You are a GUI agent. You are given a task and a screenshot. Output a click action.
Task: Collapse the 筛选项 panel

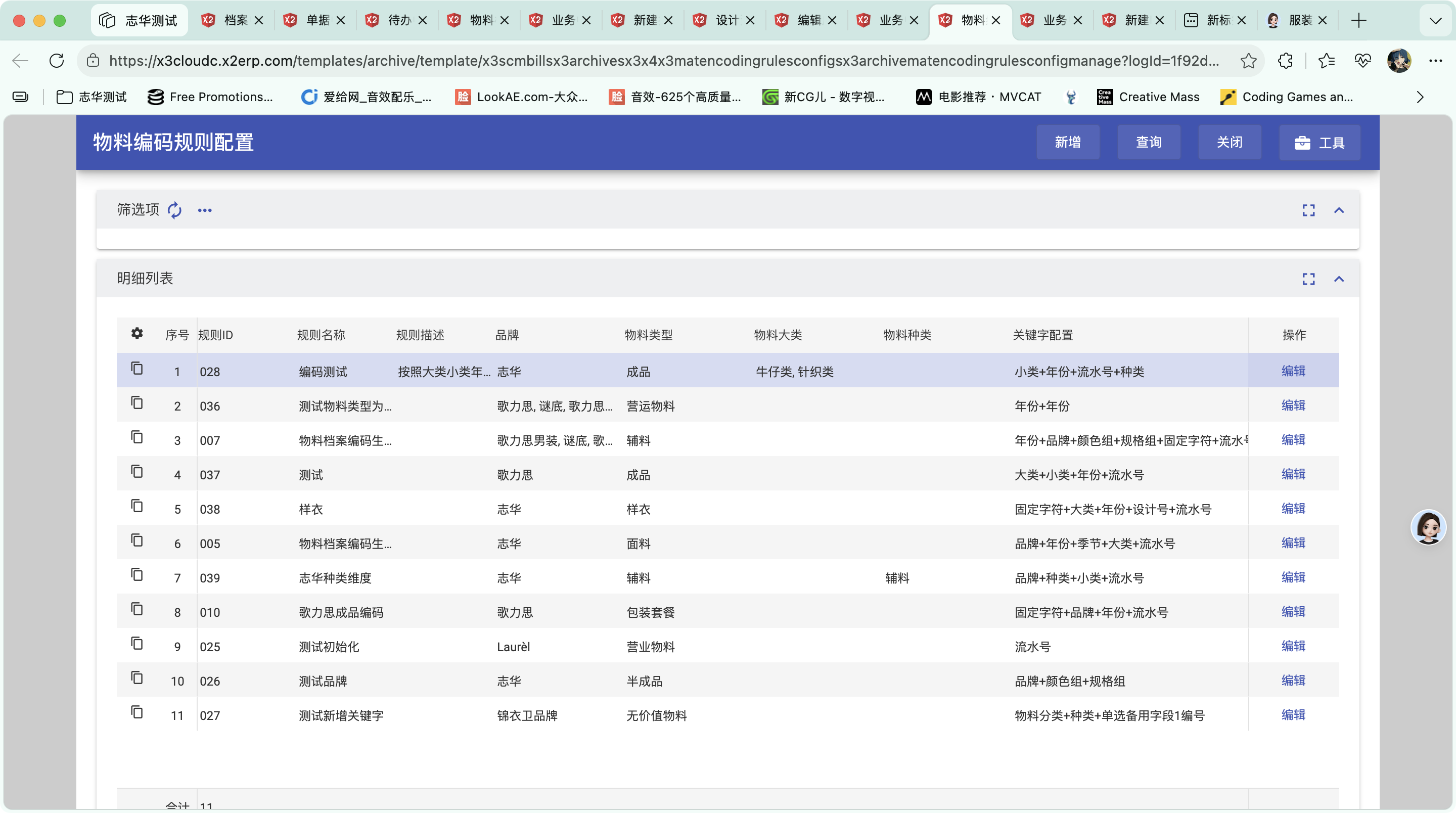[1339, 210]
